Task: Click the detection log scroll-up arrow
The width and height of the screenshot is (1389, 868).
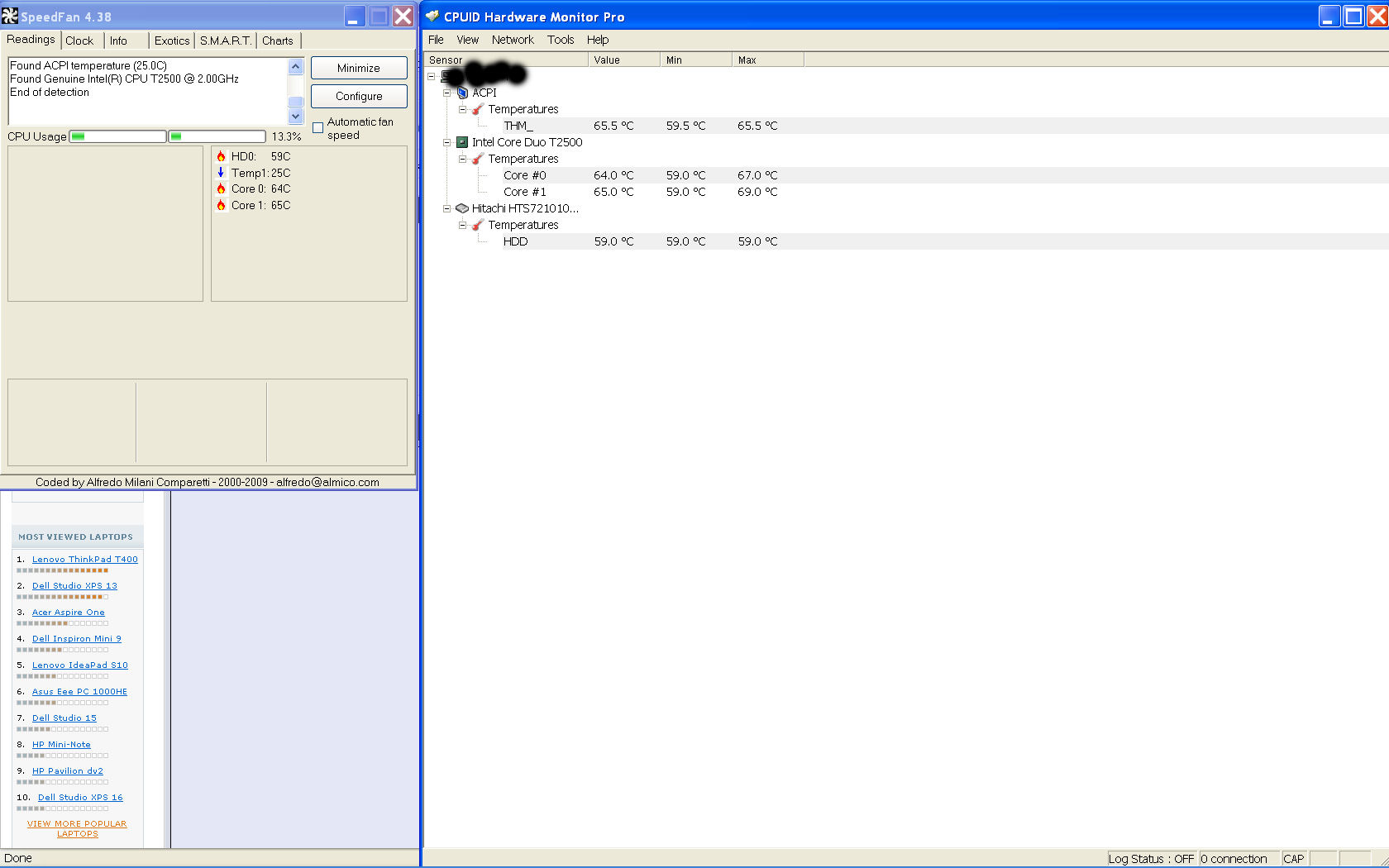Action: point(296,66)
